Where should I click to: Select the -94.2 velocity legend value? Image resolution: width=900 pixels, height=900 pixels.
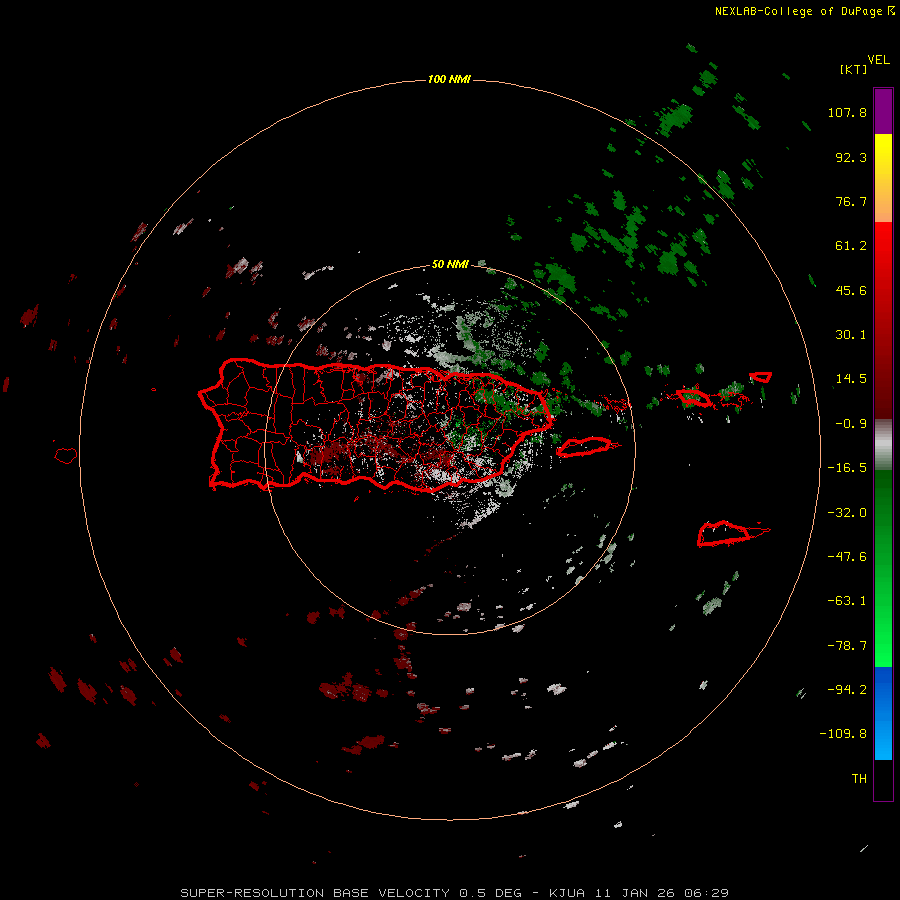(847, 690)
